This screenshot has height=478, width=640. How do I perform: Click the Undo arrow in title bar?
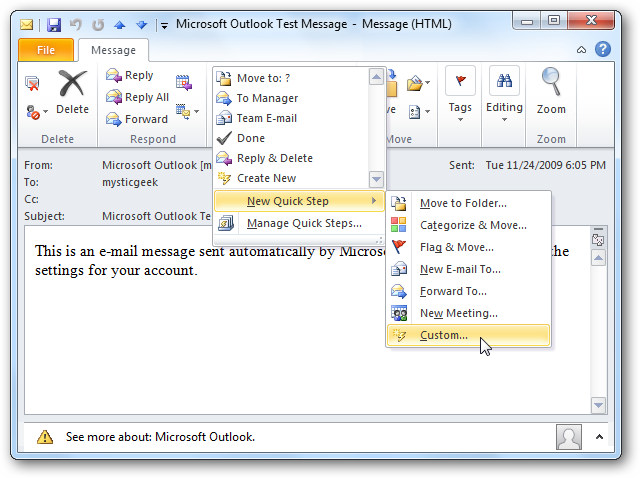pos(76,25)
